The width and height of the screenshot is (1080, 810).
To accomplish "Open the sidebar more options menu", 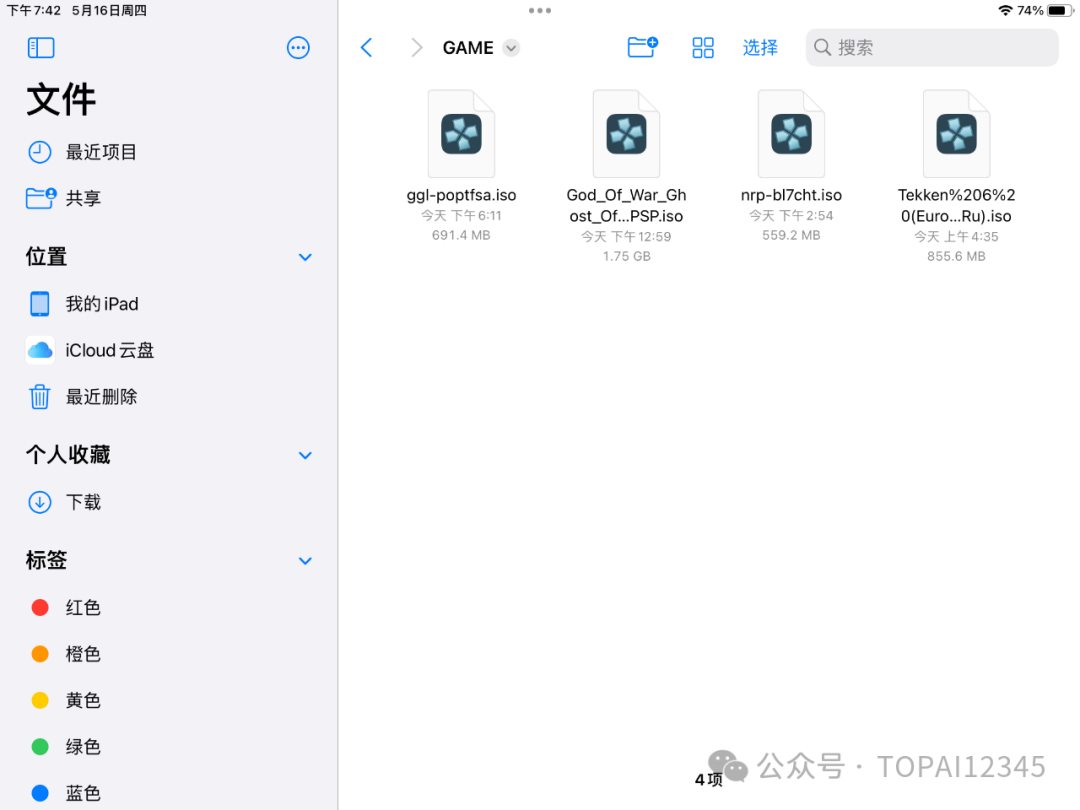I will 298,48.
